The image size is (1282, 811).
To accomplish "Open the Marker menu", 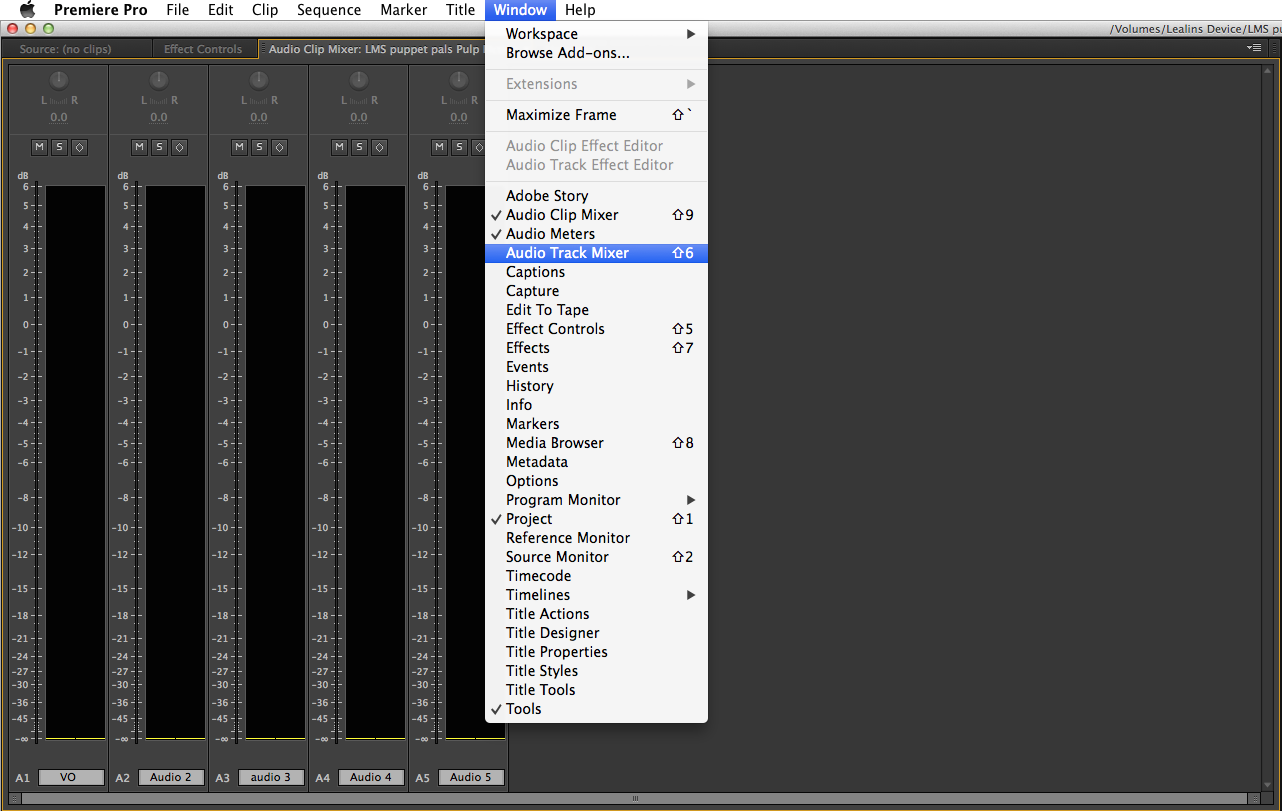I will [x=404, y=10].
